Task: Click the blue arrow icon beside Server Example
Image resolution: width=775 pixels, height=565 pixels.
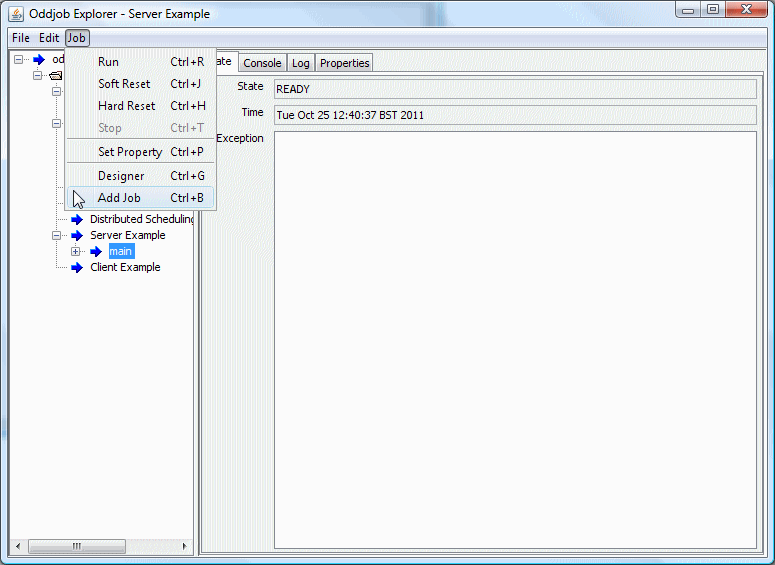Action: (x=77, y=236)
